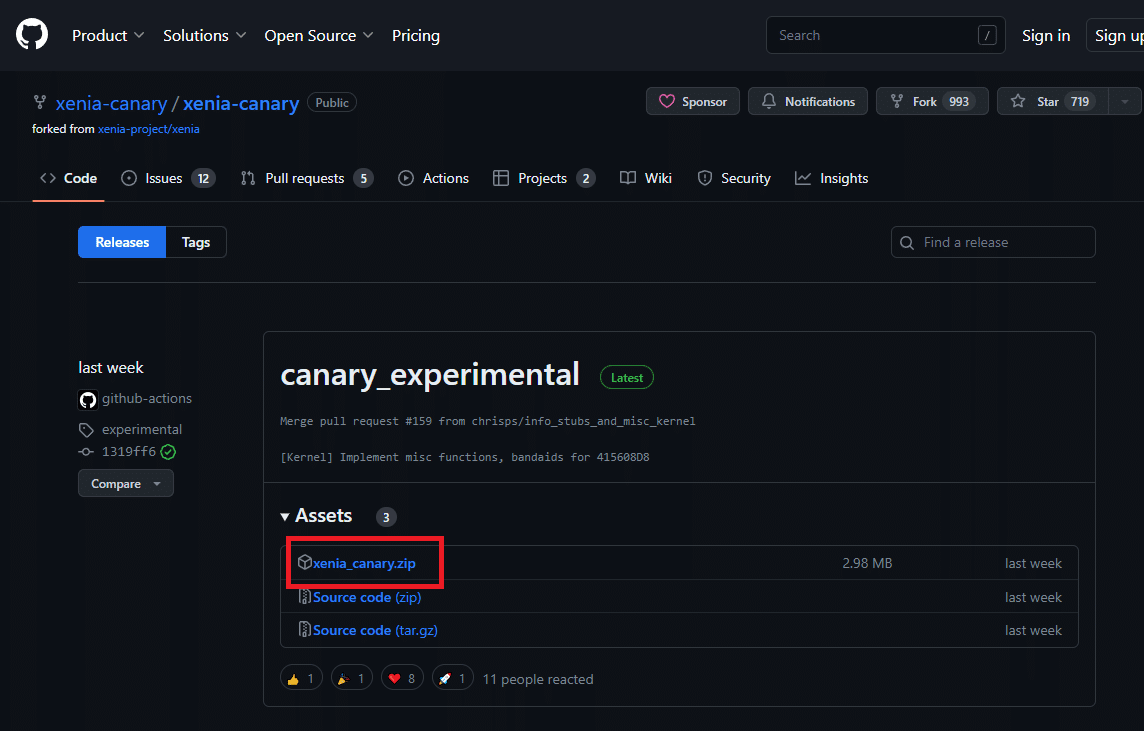Screen dimensions: 1144x731
Task: Switch to the Insights tab
Action: tap(831, 178)
